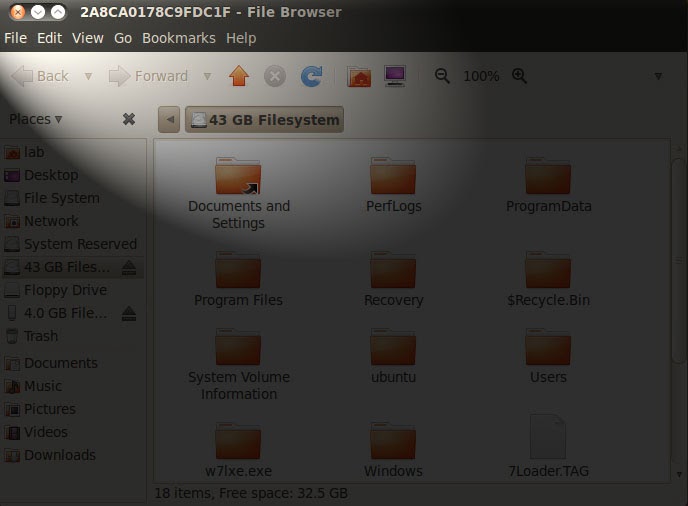Open the Go menu
This screenshot has width=688, height=506.
tap(123, 38)
